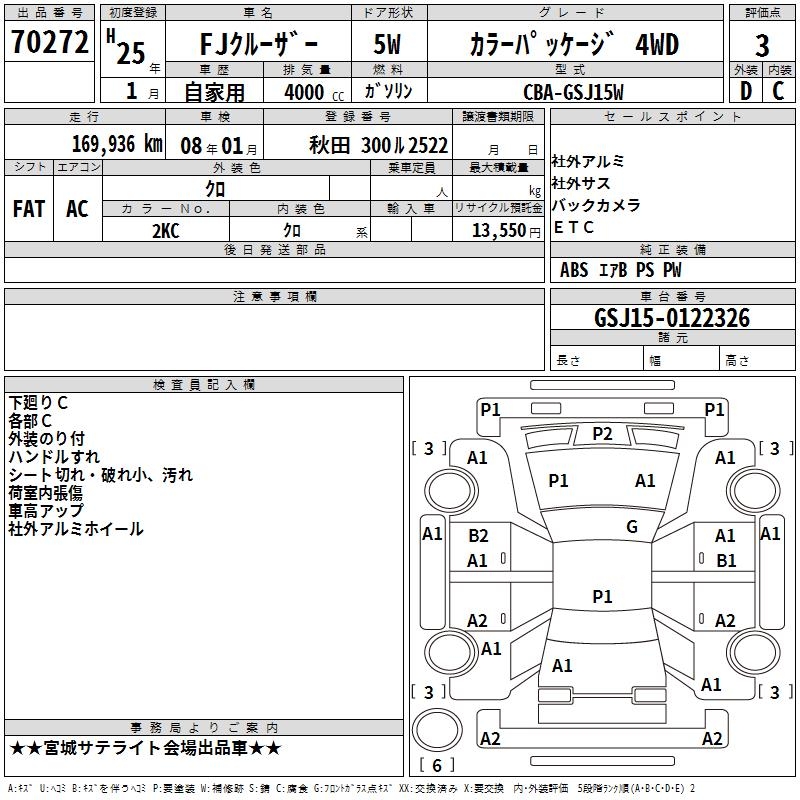Select the car name FJクルーザー
The image size is (800, 800).
tap(259, 44)
